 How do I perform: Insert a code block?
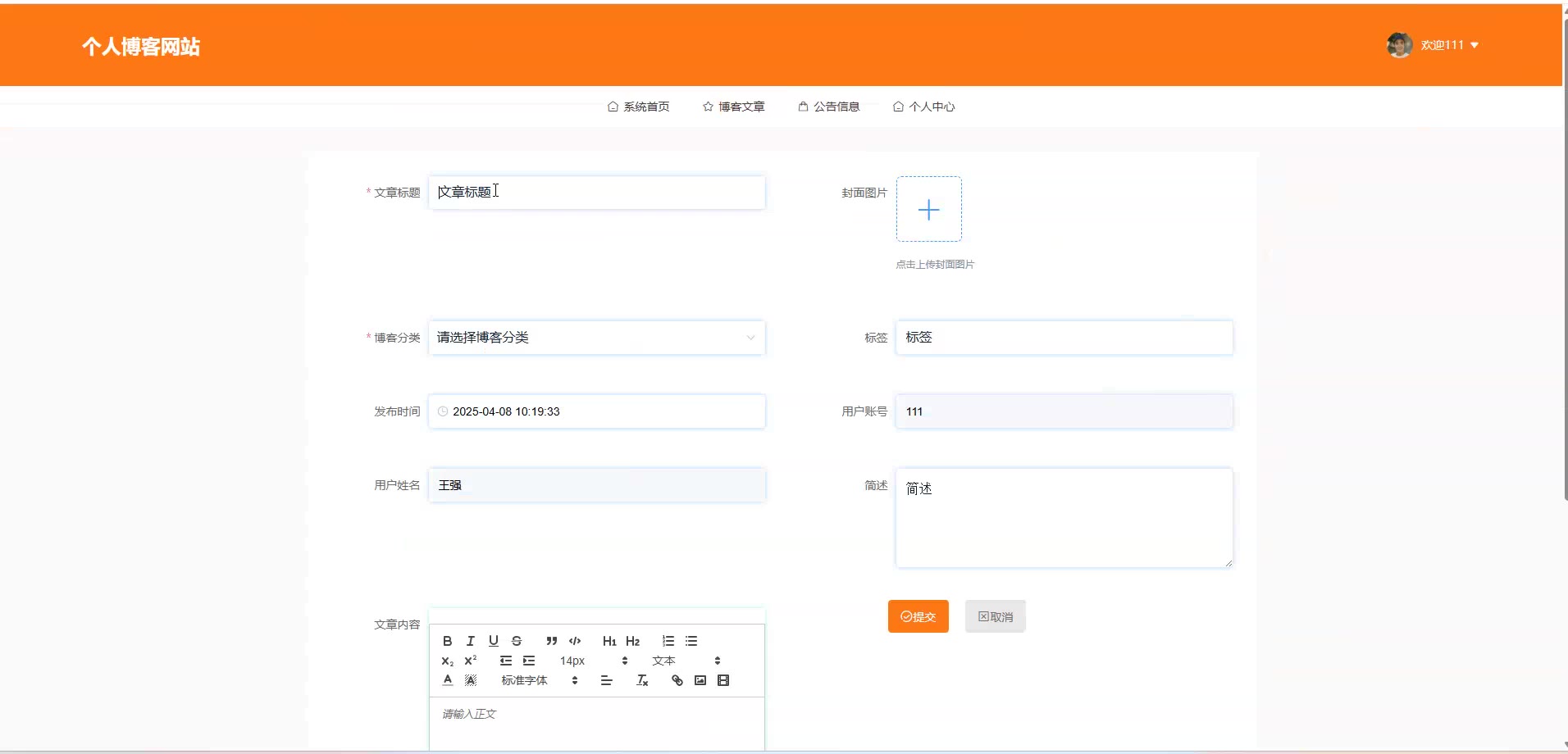(x=575, y=641)
